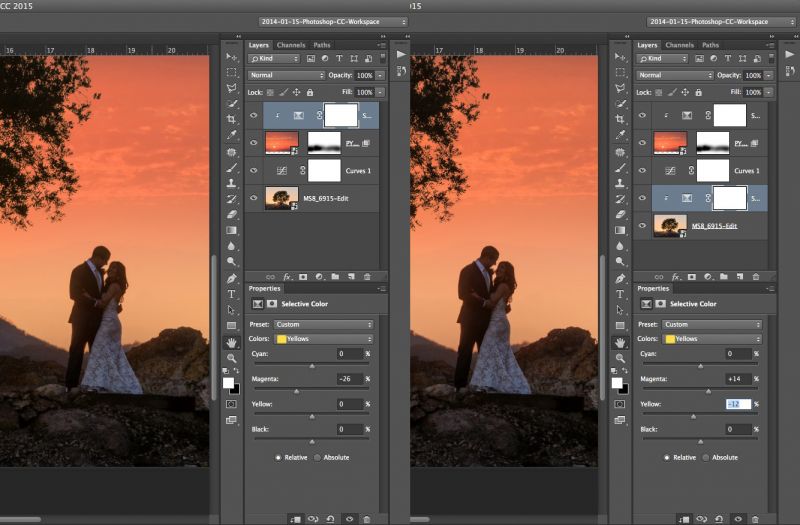The image size is (800, 525).
Task: Add layer mask in right Layers panel
Action: [x=691, y=277]
